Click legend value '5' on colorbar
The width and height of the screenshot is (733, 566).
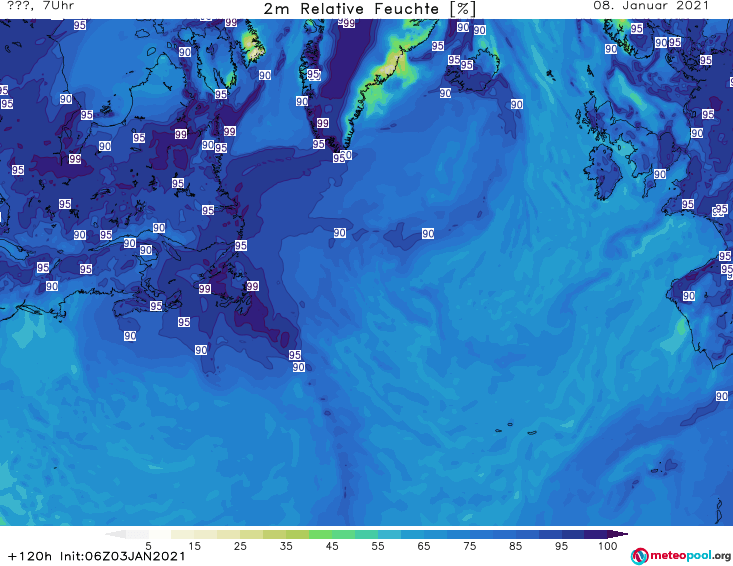pos(148,546)
